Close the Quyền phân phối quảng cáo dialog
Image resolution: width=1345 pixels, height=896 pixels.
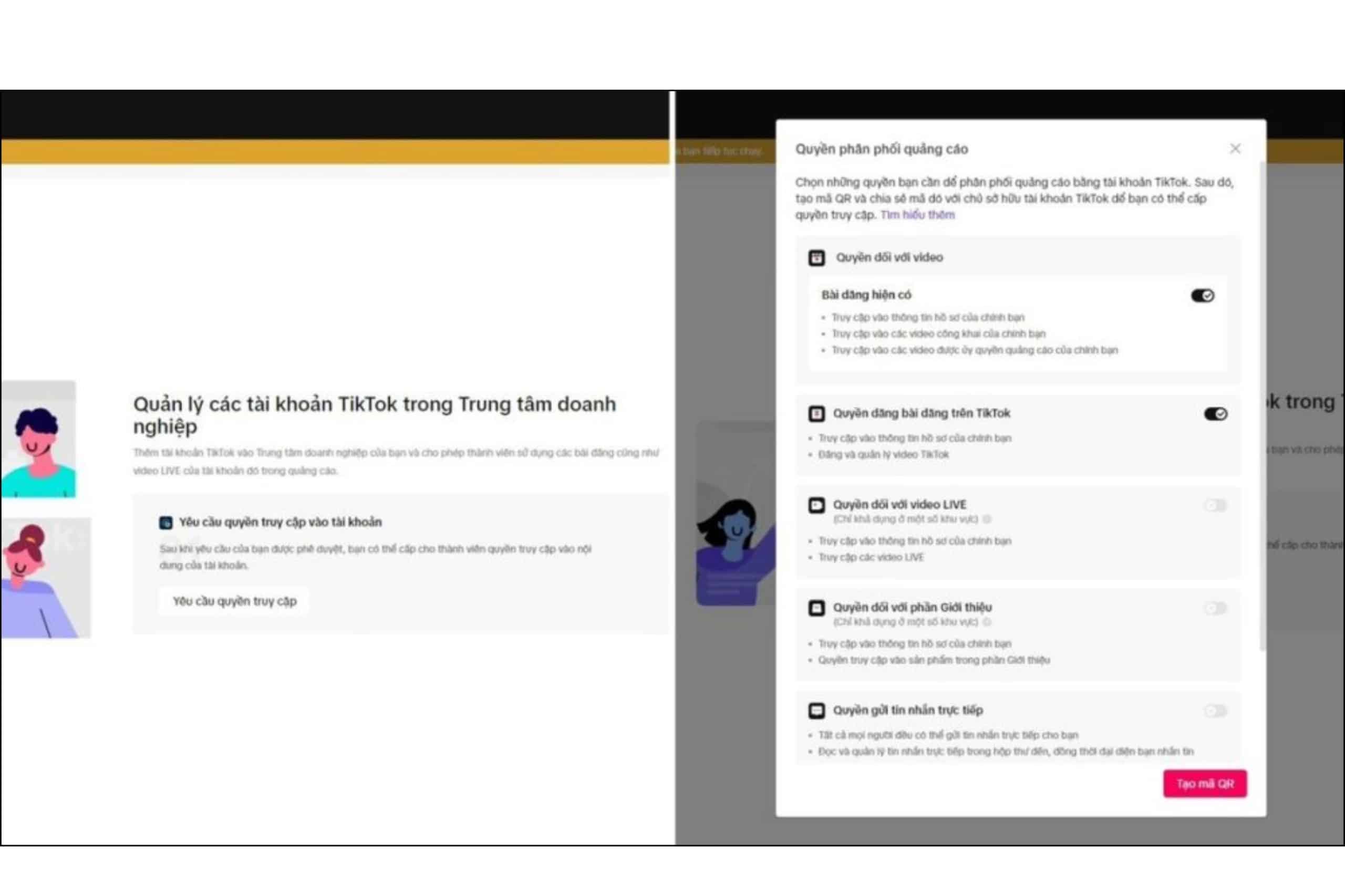[1235, 149]
